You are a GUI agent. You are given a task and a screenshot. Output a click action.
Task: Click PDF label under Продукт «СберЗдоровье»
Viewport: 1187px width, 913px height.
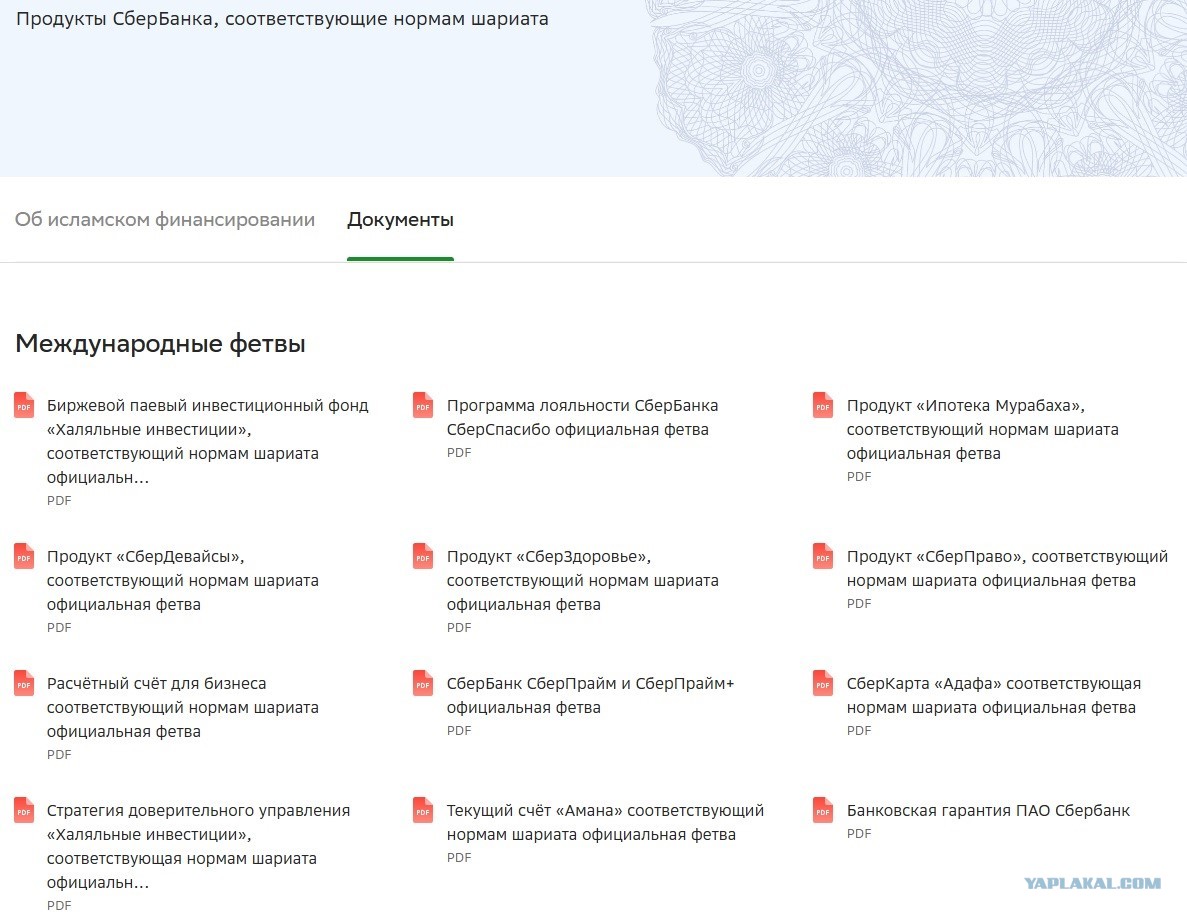click(x=459, y=628)
